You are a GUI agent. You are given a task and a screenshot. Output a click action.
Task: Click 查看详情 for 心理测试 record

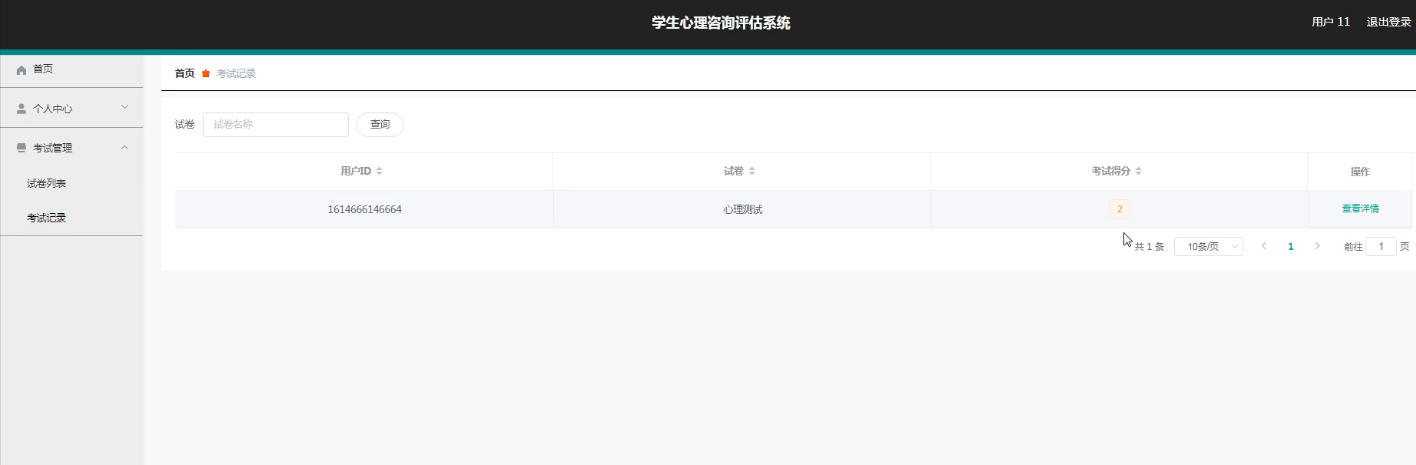coord(1360,209)
